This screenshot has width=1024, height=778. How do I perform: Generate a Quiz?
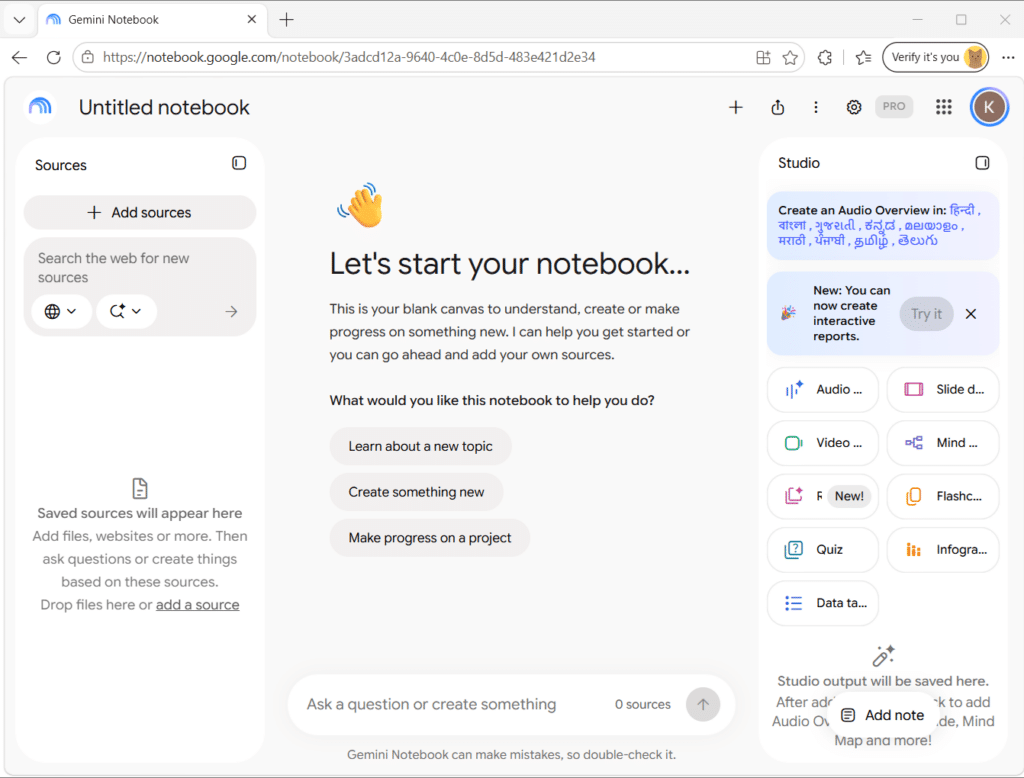[823, 550]
